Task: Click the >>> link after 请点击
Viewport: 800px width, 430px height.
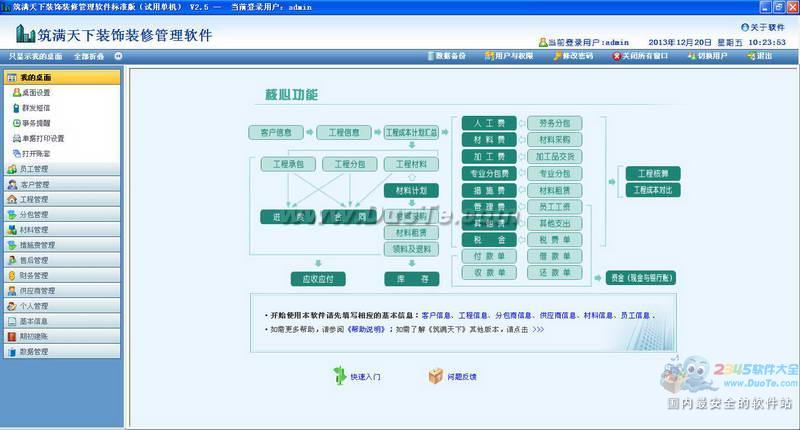Action: click(538, 330)
